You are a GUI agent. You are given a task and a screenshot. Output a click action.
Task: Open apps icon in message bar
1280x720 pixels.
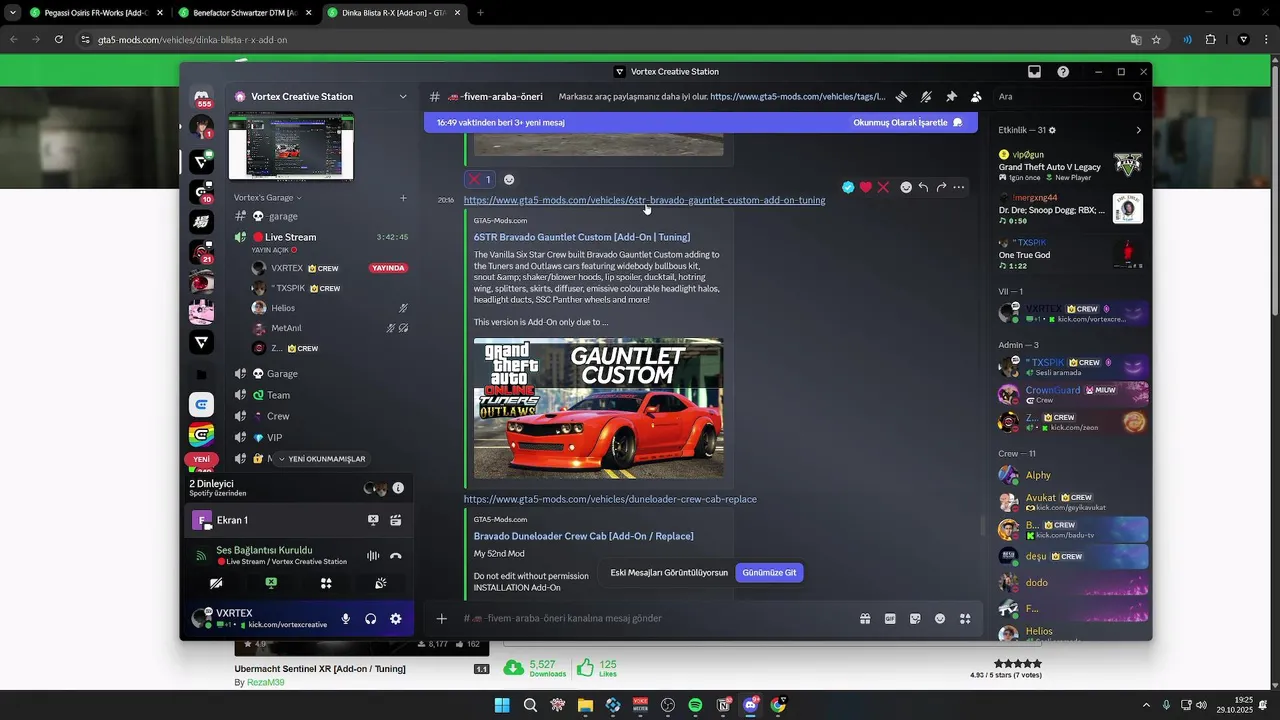click(965, 619)
